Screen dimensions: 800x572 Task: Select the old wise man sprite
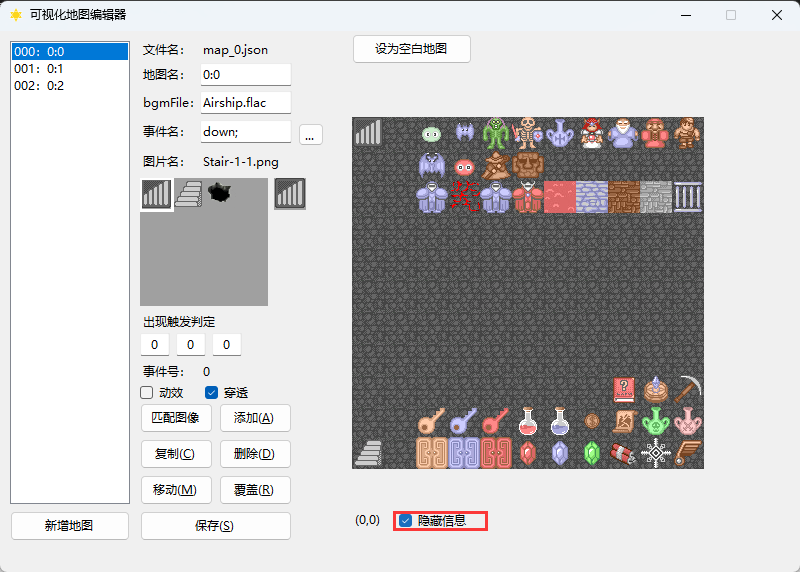pos(623,134)
